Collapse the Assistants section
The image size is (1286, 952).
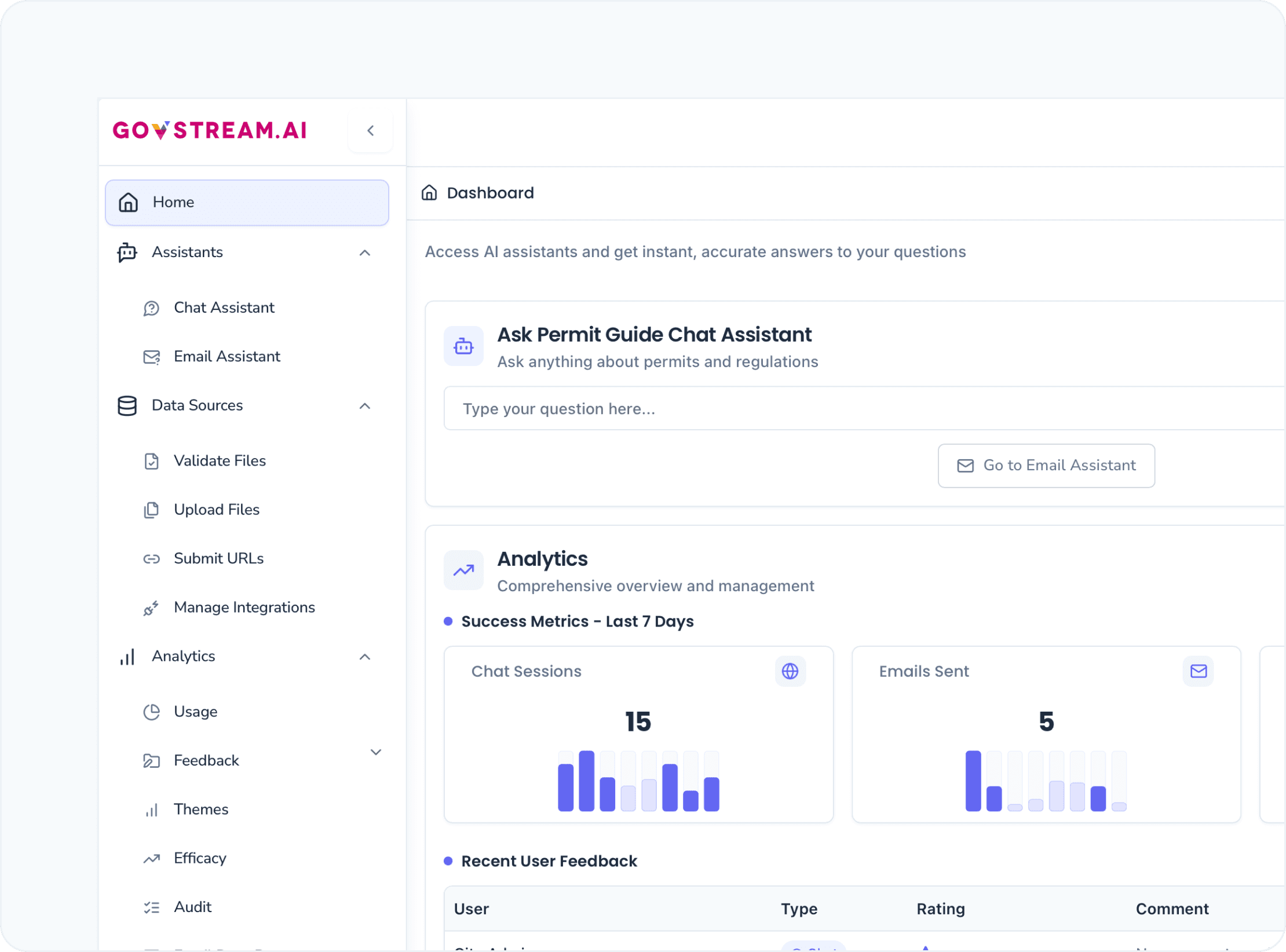(364, 252)
